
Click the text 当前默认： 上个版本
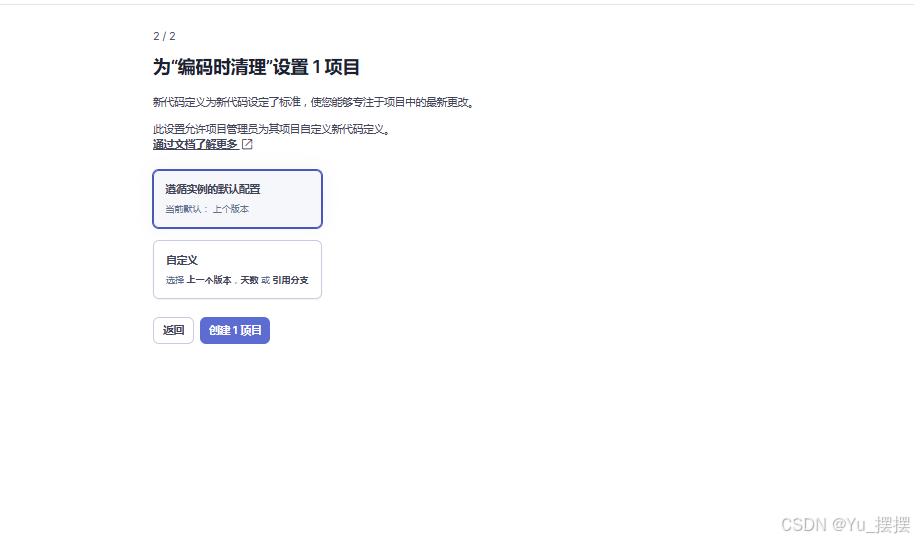(207, 209)
